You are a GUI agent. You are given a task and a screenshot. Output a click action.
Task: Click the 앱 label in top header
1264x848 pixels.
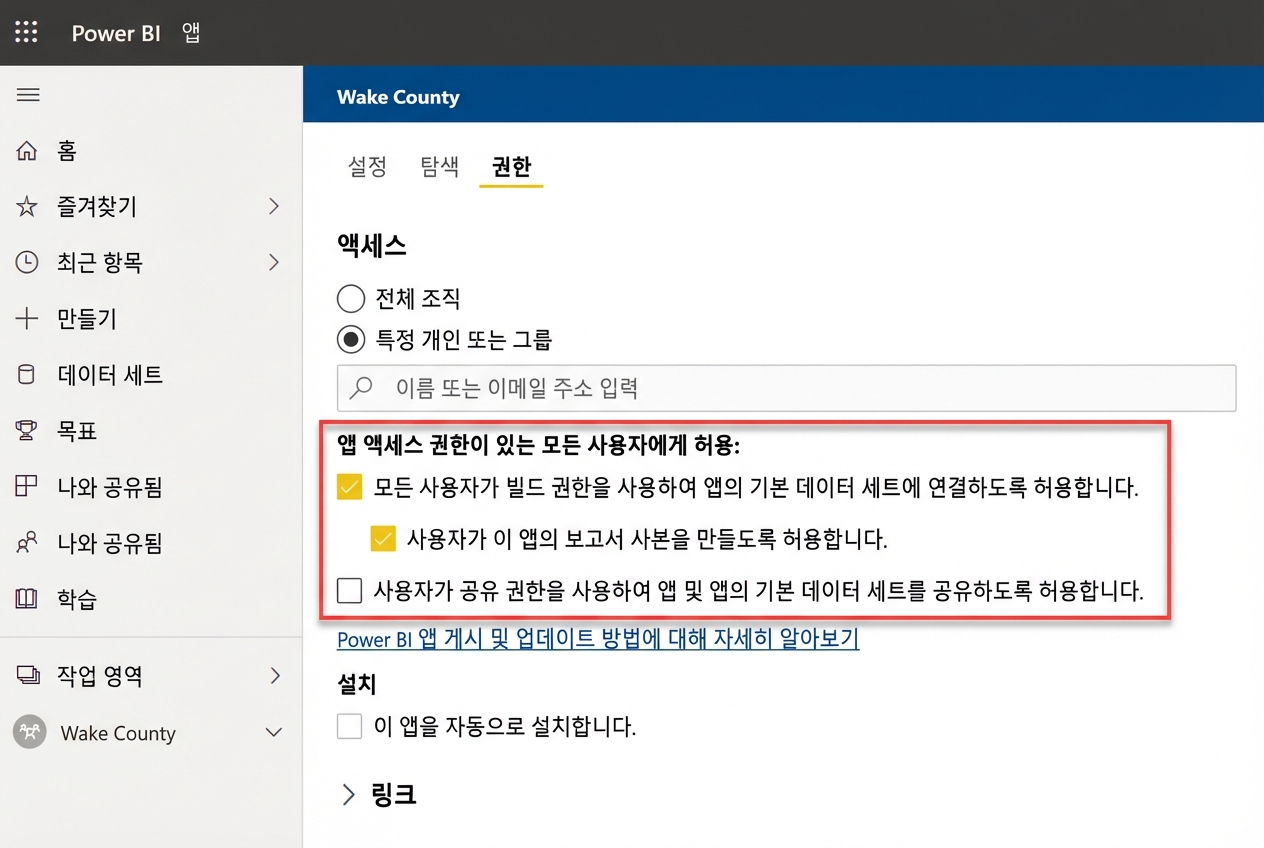[191, 33]
